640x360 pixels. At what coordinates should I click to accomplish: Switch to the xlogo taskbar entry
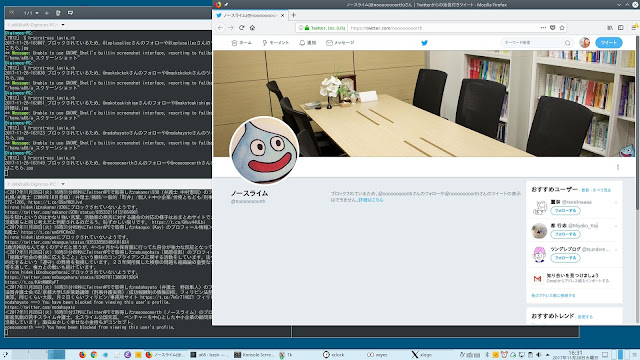pyautogui.click(x=422, y=354)
